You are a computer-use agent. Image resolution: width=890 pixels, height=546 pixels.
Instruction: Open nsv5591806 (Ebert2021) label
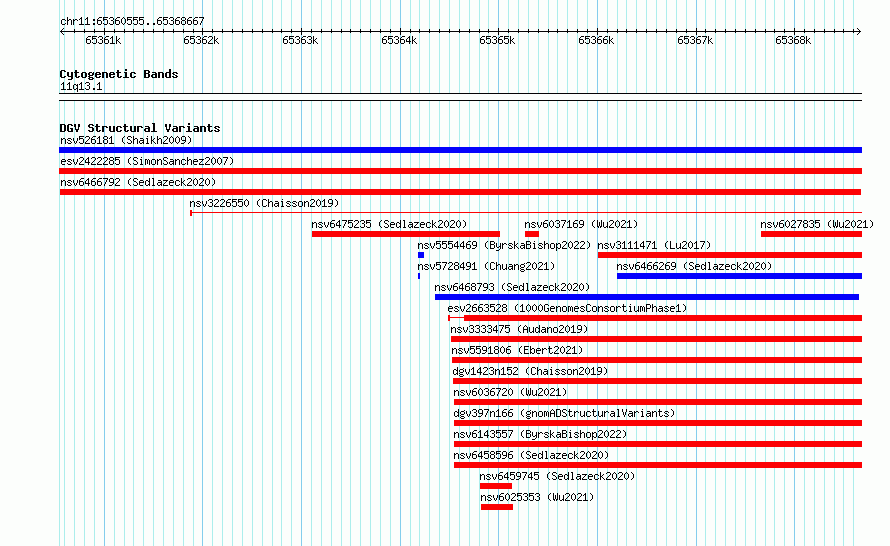tap(517, 350)
